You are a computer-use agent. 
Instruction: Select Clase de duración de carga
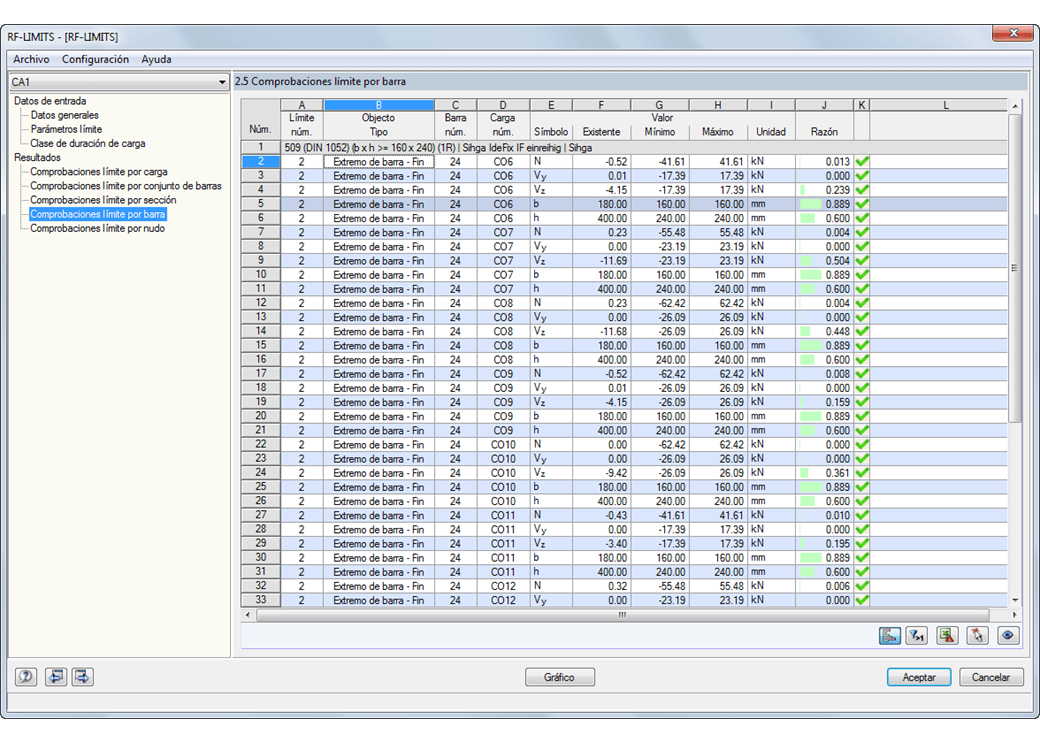click(x=88, y=143)
